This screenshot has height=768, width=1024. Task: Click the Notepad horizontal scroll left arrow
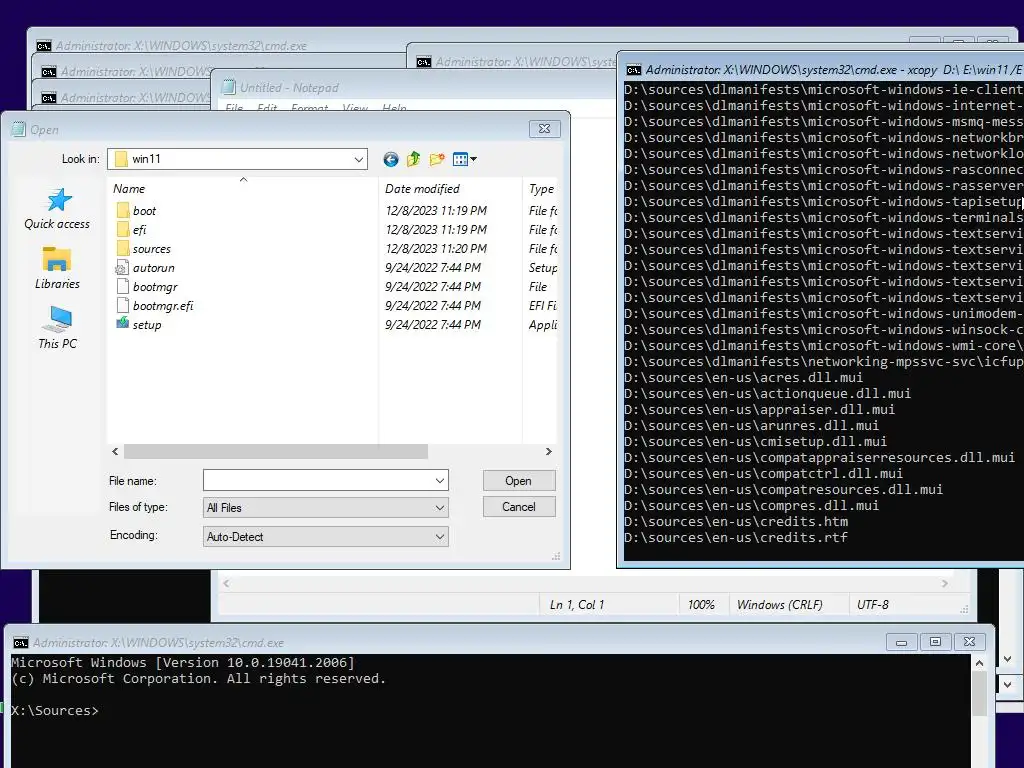(227, 583)
